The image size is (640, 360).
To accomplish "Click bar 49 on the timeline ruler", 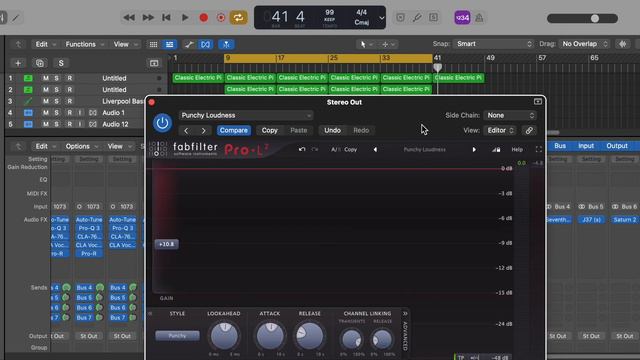I will (490, 58).
